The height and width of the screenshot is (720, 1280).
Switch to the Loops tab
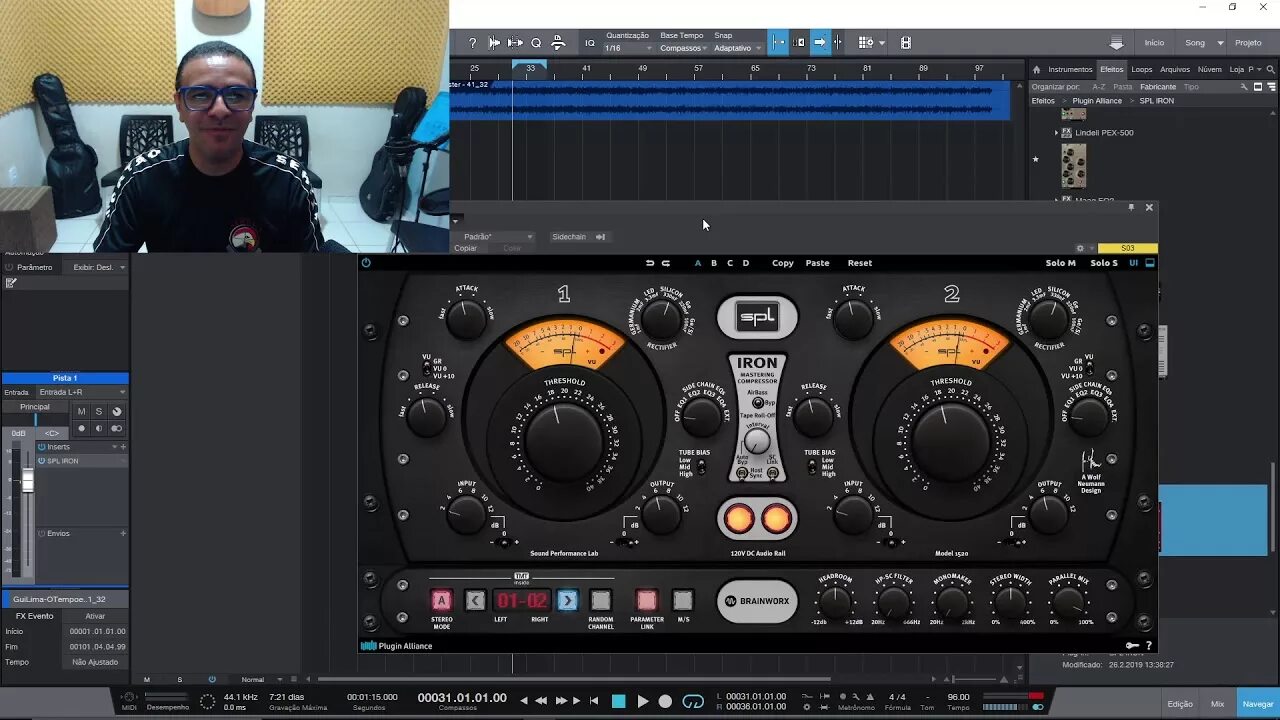point(1142,70)
